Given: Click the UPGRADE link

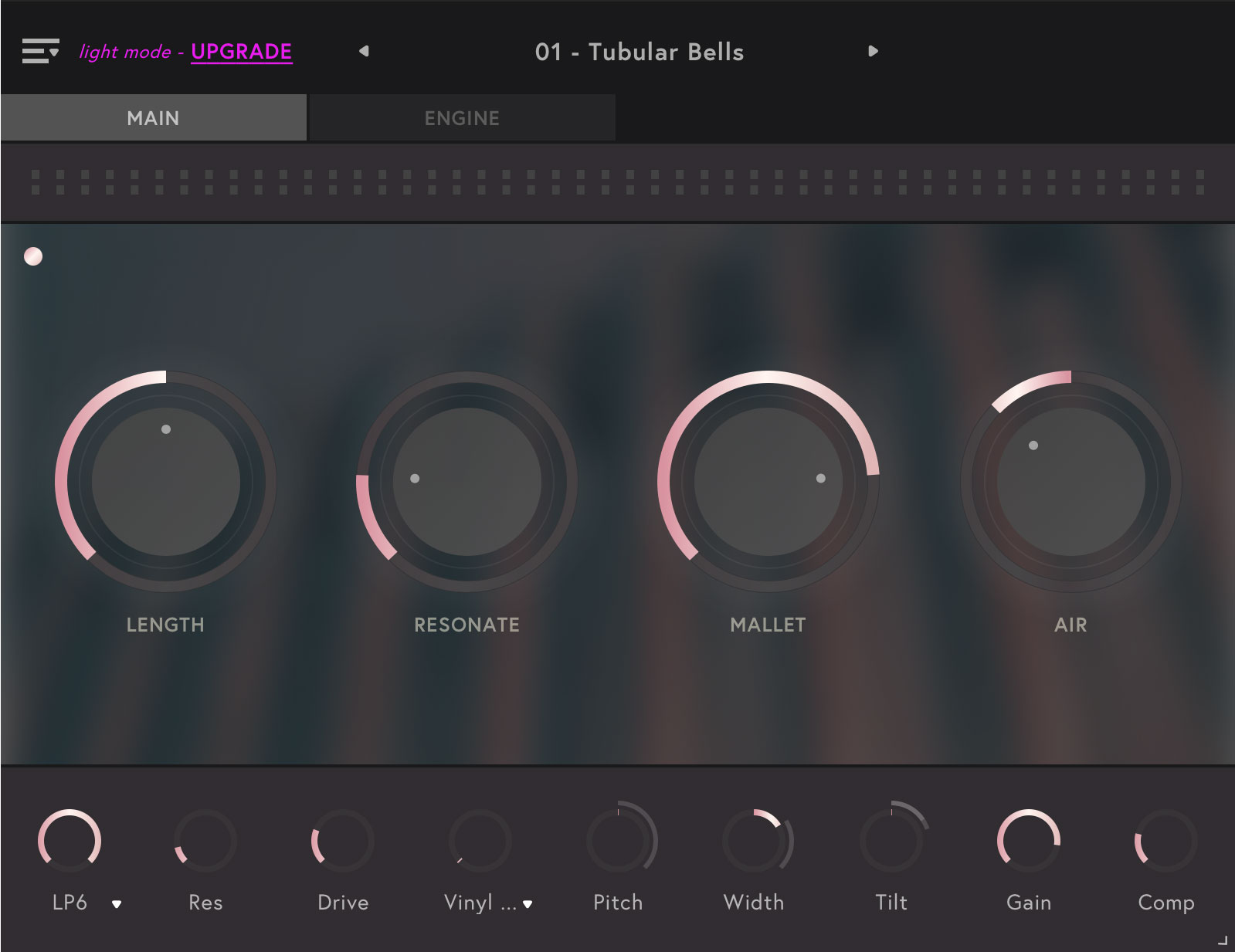Looking at the screenshot, I should coord(242,52).
